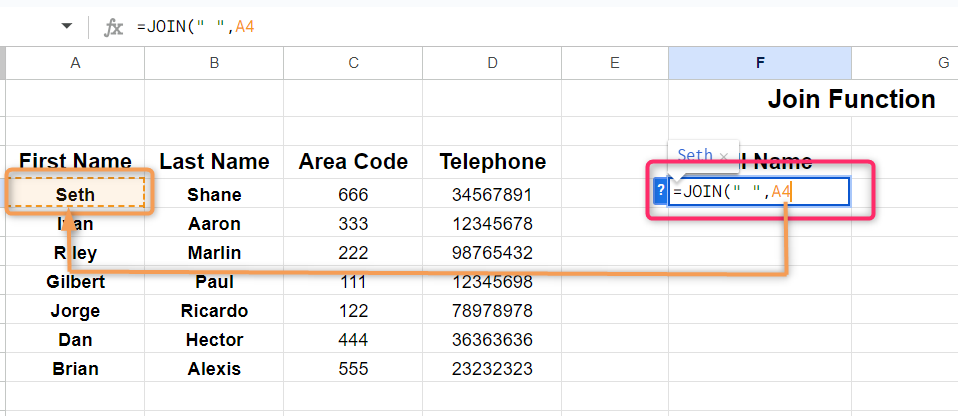Close the Seth preview tooltip
The image size is (958, 416).
(x=723, y=156)
